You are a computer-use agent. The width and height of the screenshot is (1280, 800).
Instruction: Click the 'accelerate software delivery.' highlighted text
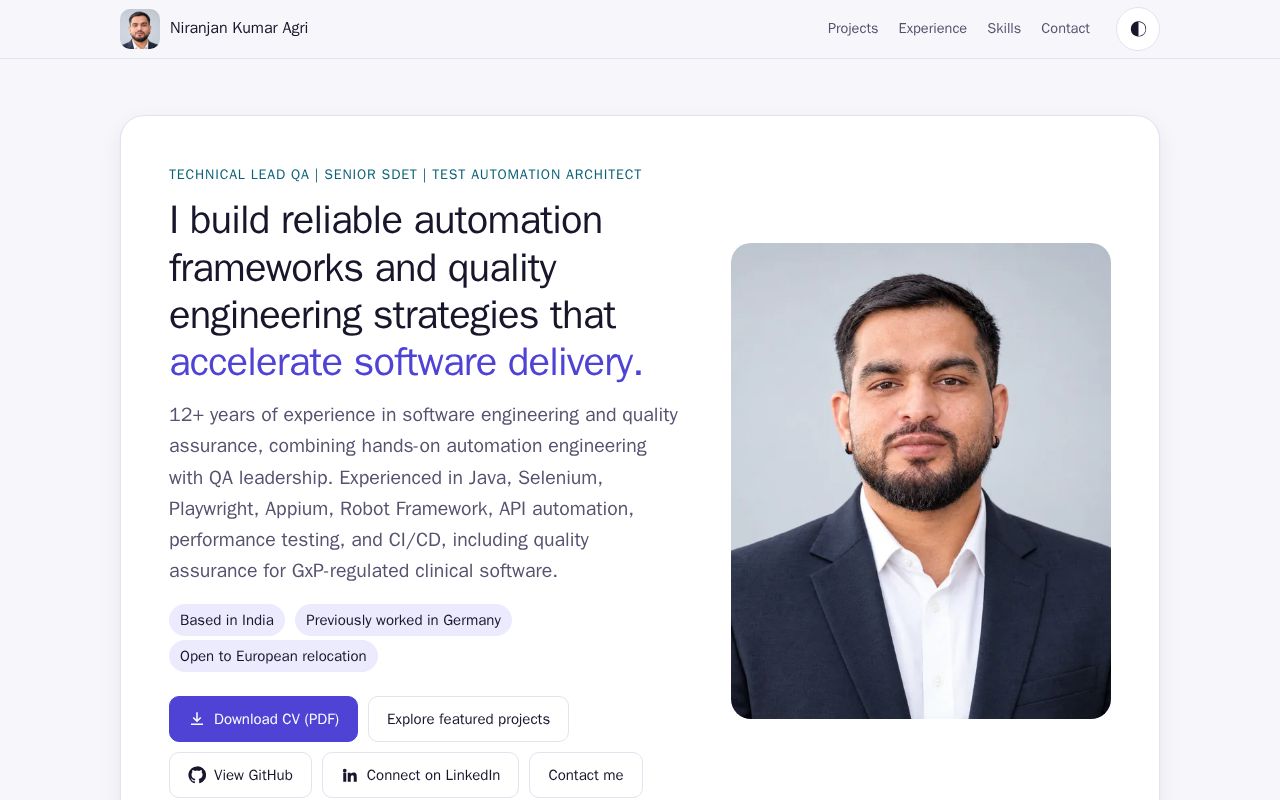click(x=406, y=362)
